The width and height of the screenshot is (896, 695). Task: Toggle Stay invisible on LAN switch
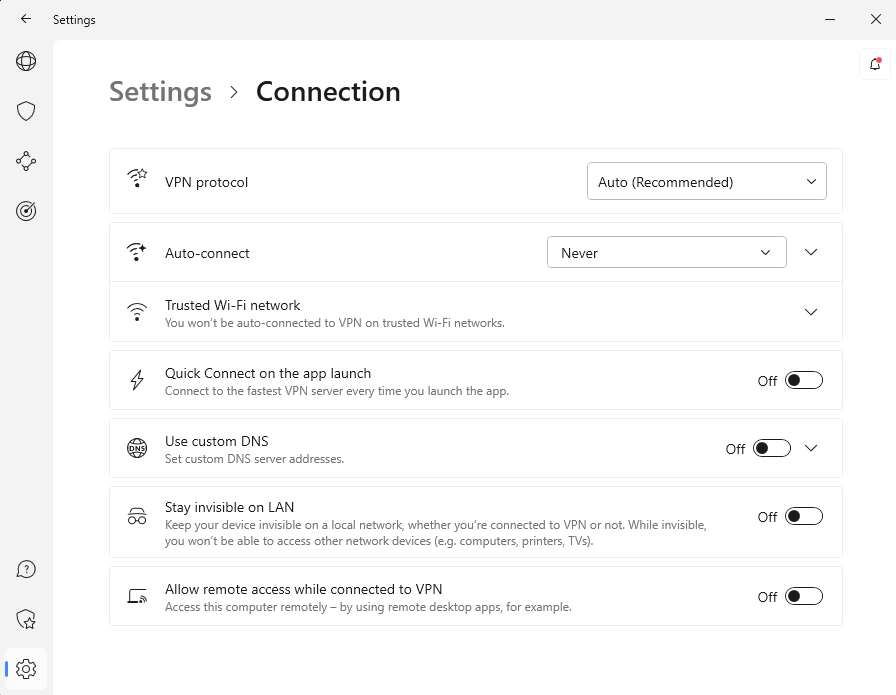[803, 516]
